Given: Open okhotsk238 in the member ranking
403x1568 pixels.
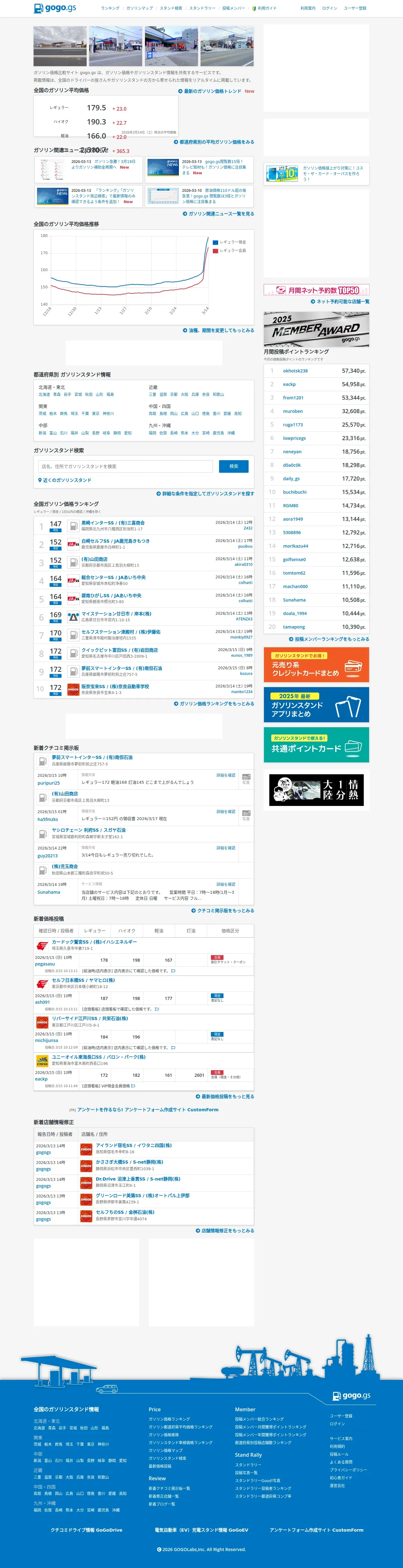Looking at the screenshot, I should click(295, 371).
